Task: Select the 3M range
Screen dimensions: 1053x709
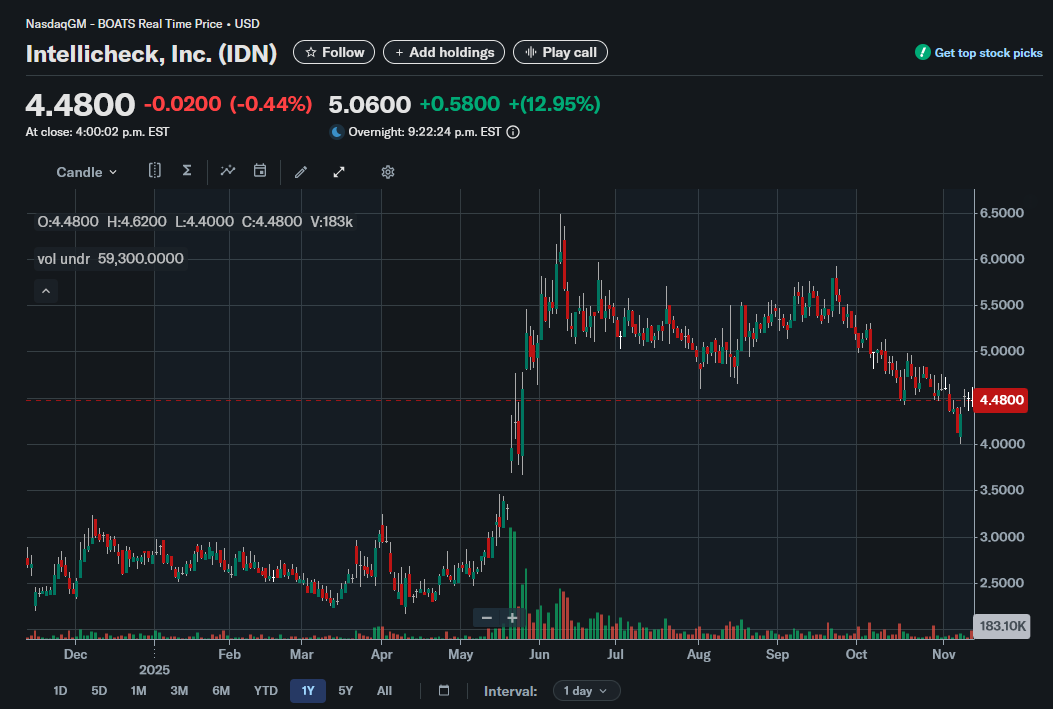Action: [179, 691]
